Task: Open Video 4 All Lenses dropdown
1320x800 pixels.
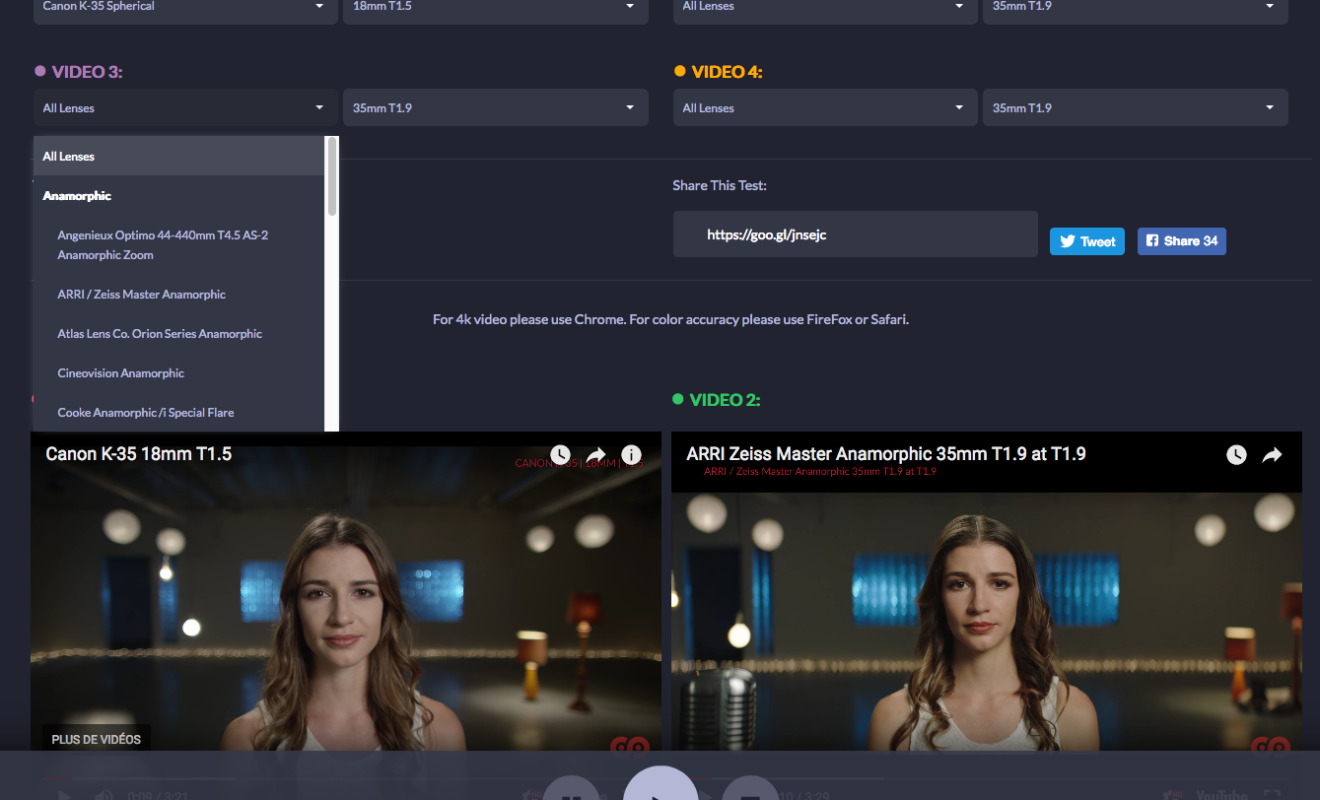Action: (825, 108)
